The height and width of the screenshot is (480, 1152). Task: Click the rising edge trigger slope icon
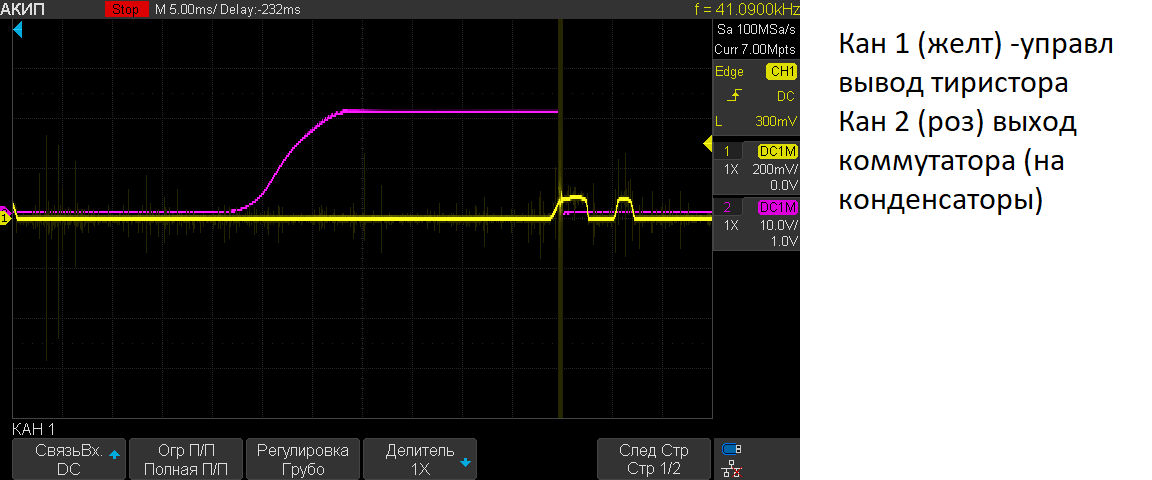click(x=735, y=96)
